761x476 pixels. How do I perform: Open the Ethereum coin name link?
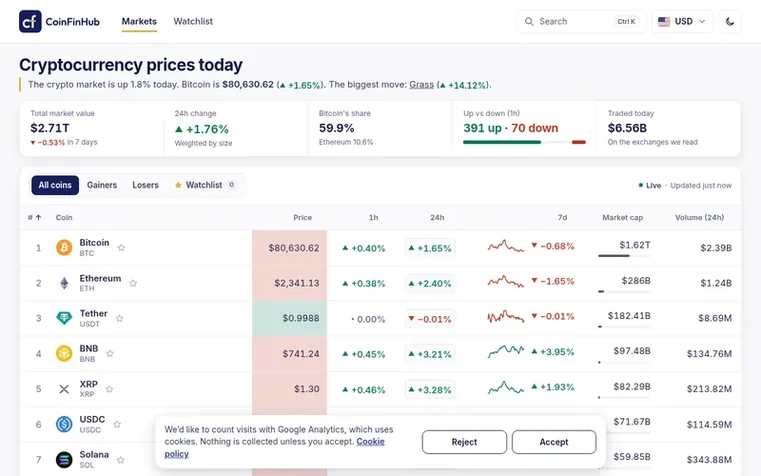tap(100, 278)
